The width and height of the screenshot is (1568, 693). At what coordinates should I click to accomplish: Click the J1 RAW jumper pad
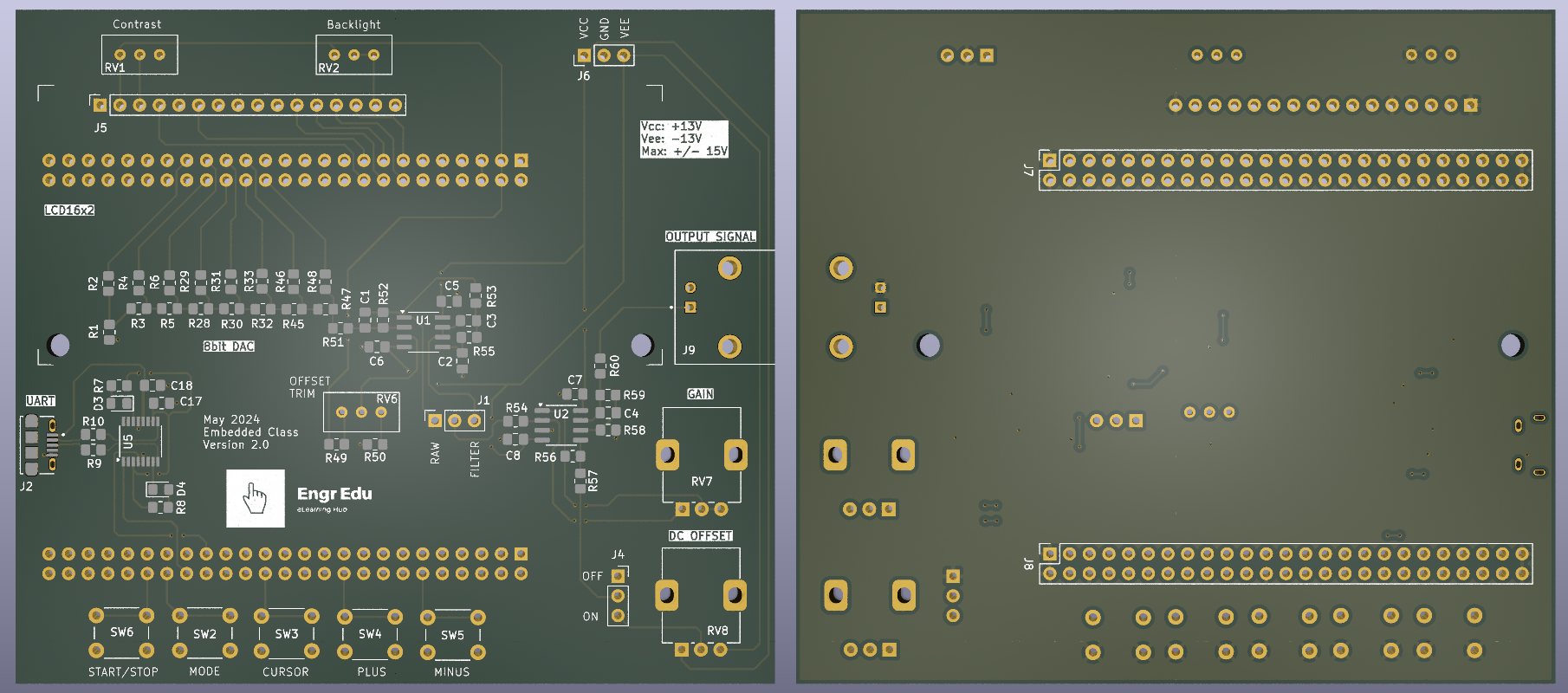coord(435,421)
